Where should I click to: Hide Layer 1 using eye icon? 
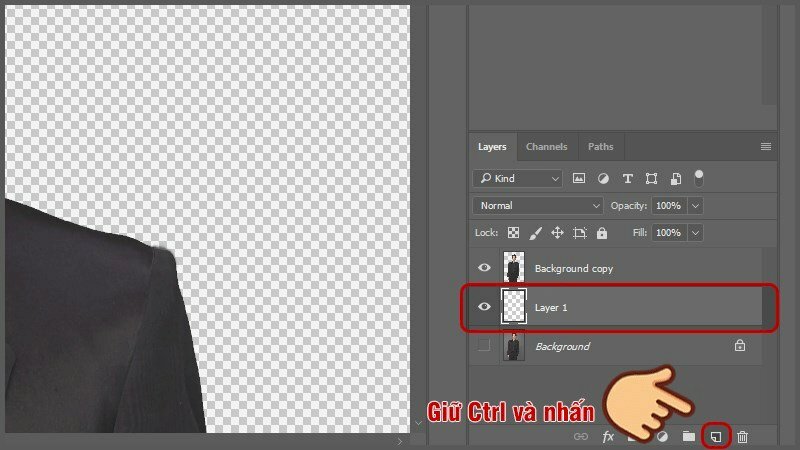point(484,307)
